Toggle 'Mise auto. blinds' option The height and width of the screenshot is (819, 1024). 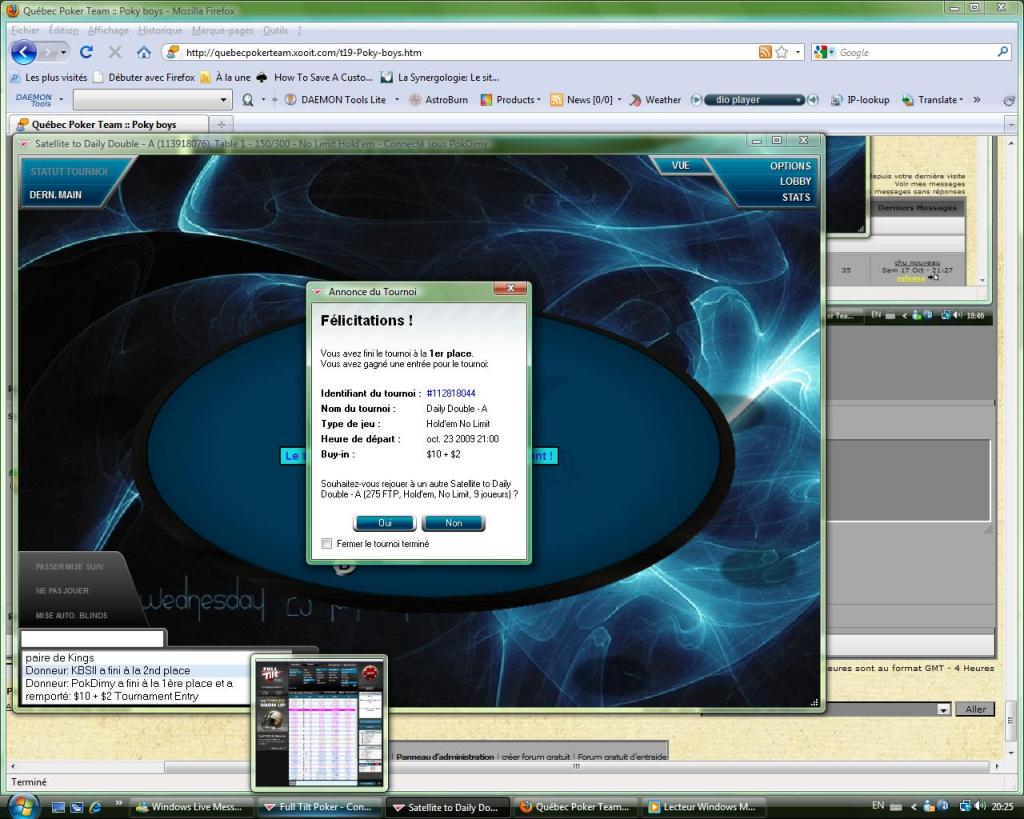pos(71,615)
